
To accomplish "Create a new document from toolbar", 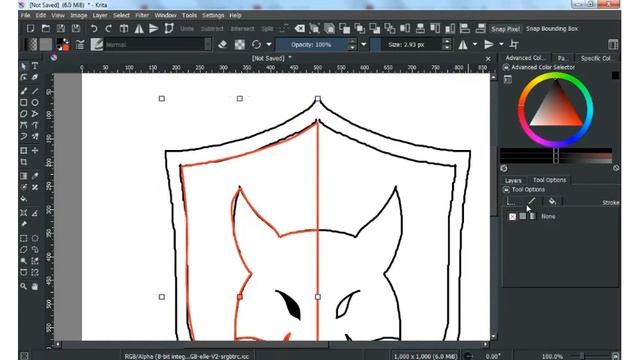I will (x=31, y=29).
